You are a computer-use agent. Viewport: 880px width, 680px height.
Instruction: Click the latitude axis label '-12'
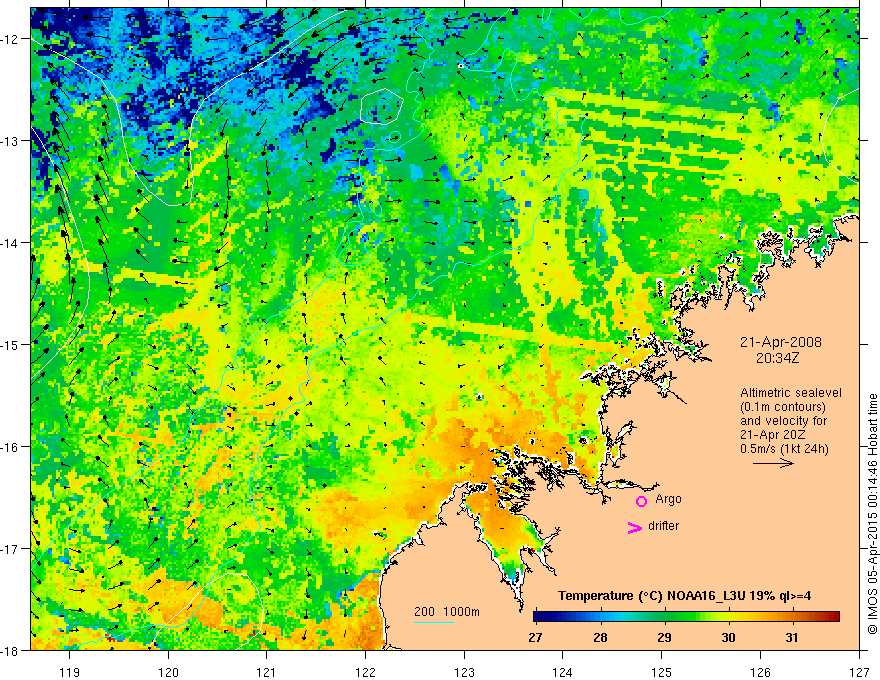tap(11, 39)
